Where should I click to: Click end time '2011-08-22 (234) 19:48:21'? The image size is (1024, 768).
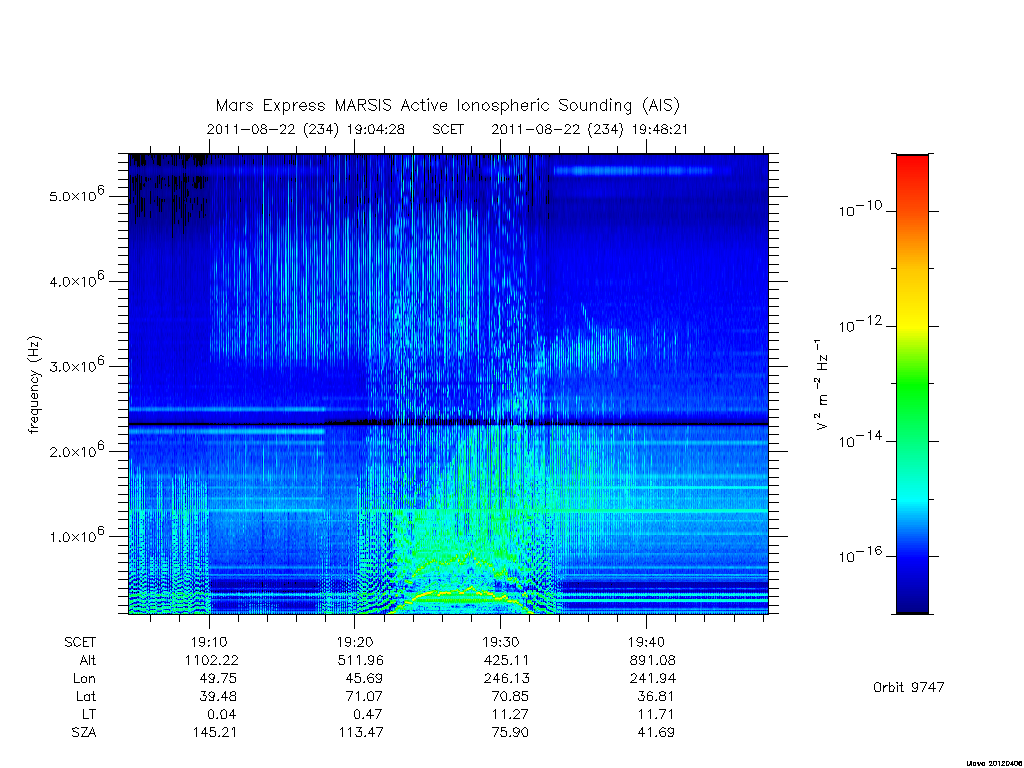point(590,129)
